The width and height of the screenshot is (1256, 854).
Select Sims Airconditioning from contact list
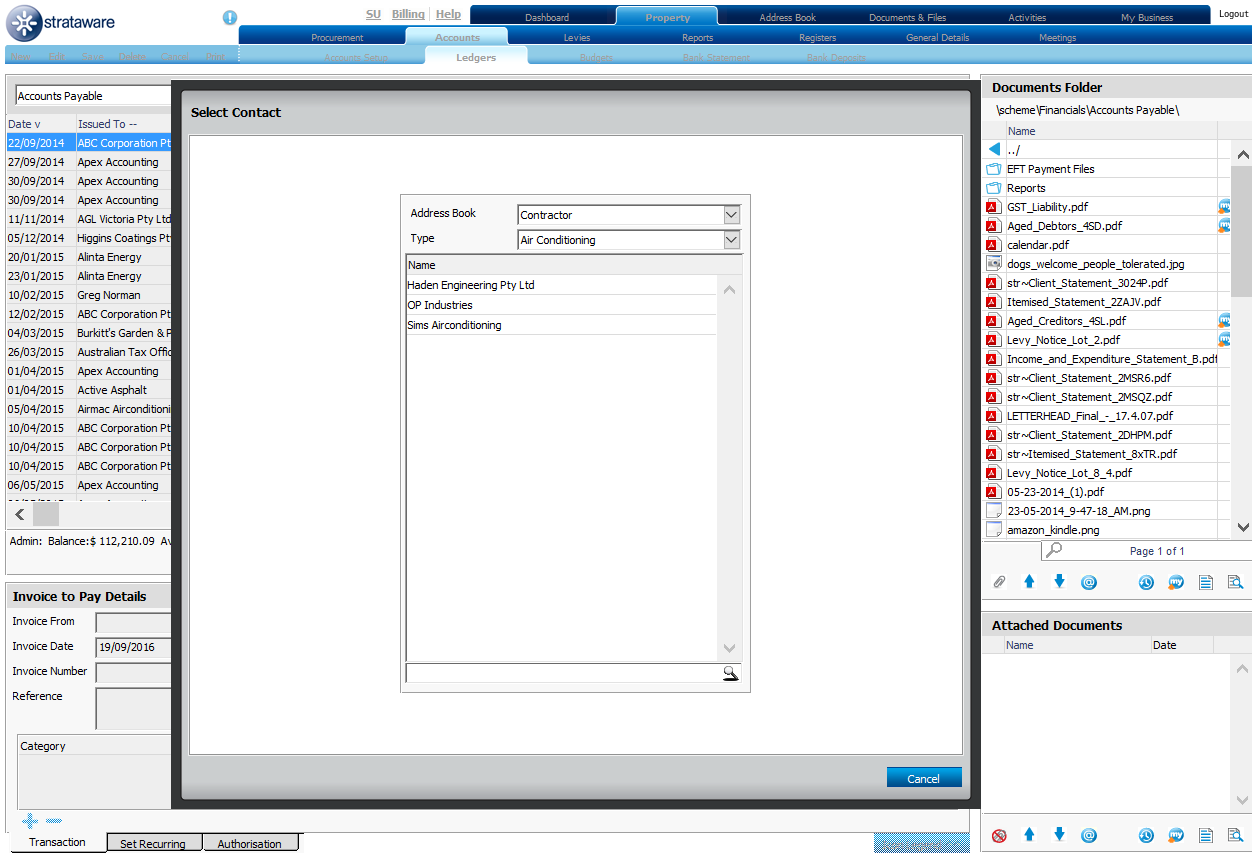454,325
